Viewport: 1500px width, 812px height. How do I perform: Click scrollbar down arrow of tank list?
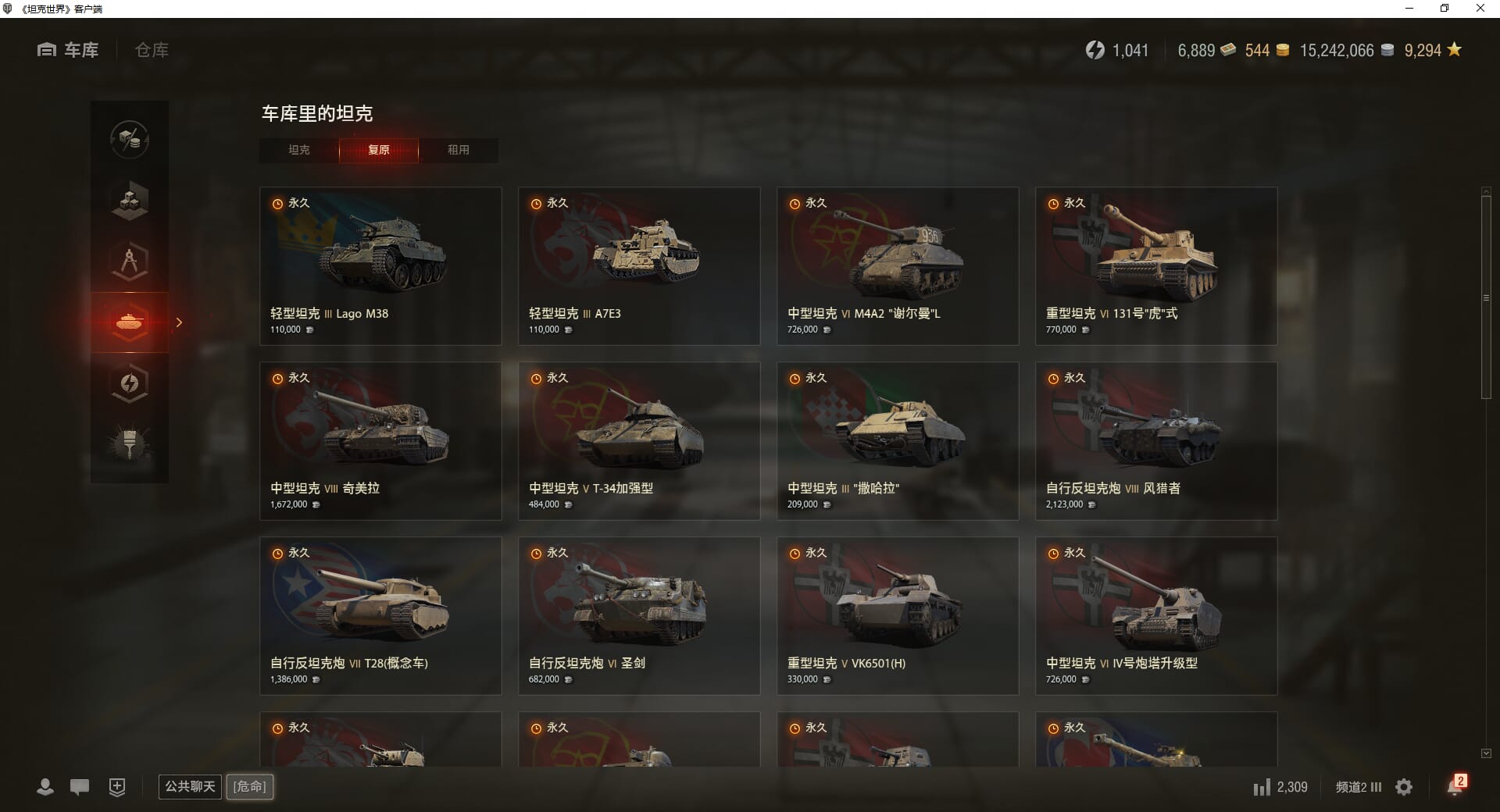point(1486,753)
